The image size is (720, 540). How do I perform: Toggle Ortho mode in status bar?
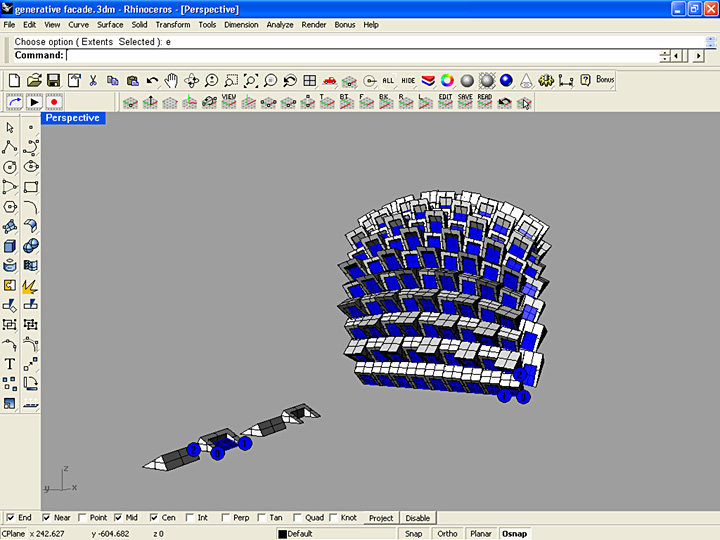pos(447,533)
